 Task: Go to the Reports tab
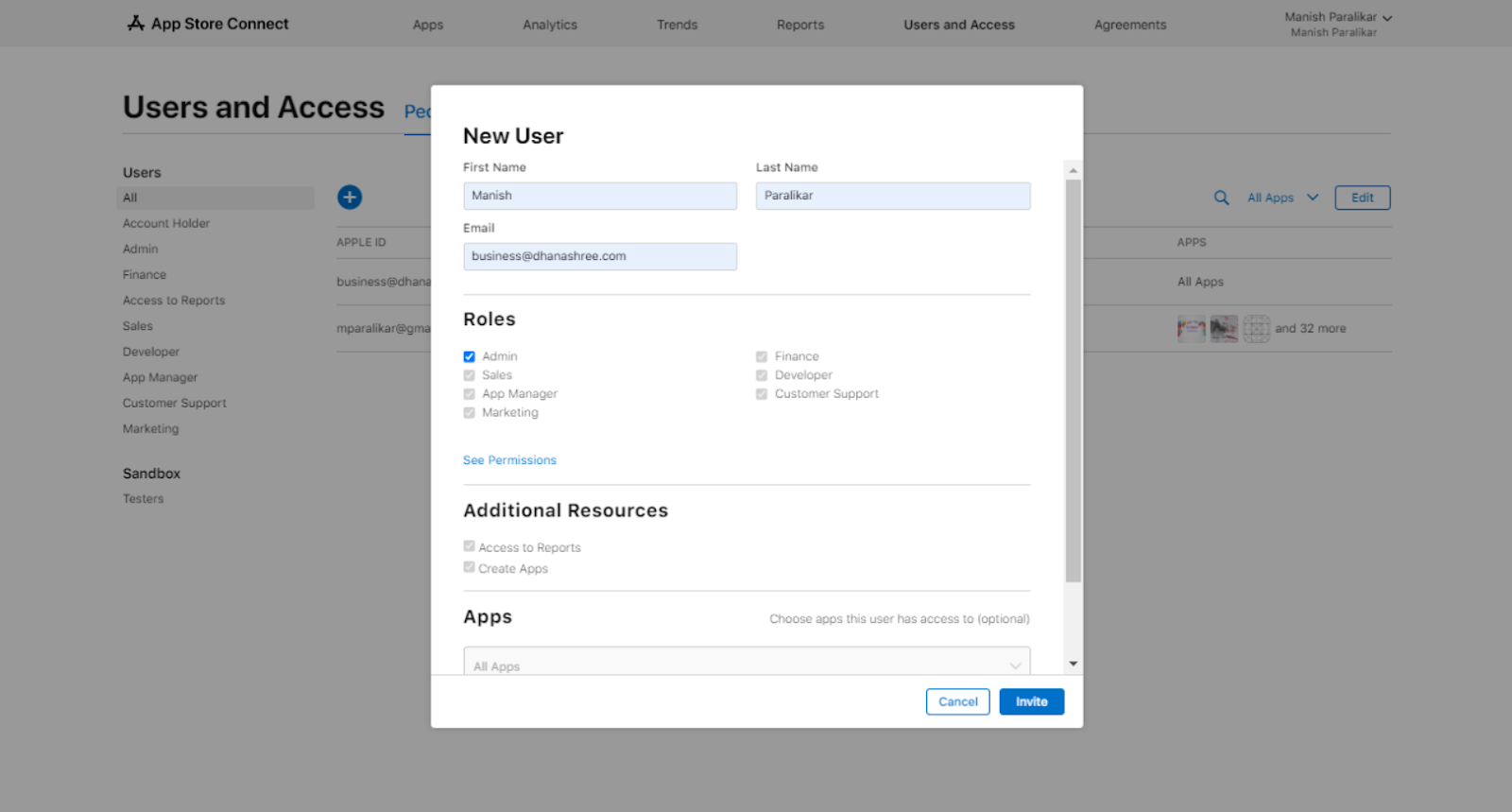[x=800, y=25]
